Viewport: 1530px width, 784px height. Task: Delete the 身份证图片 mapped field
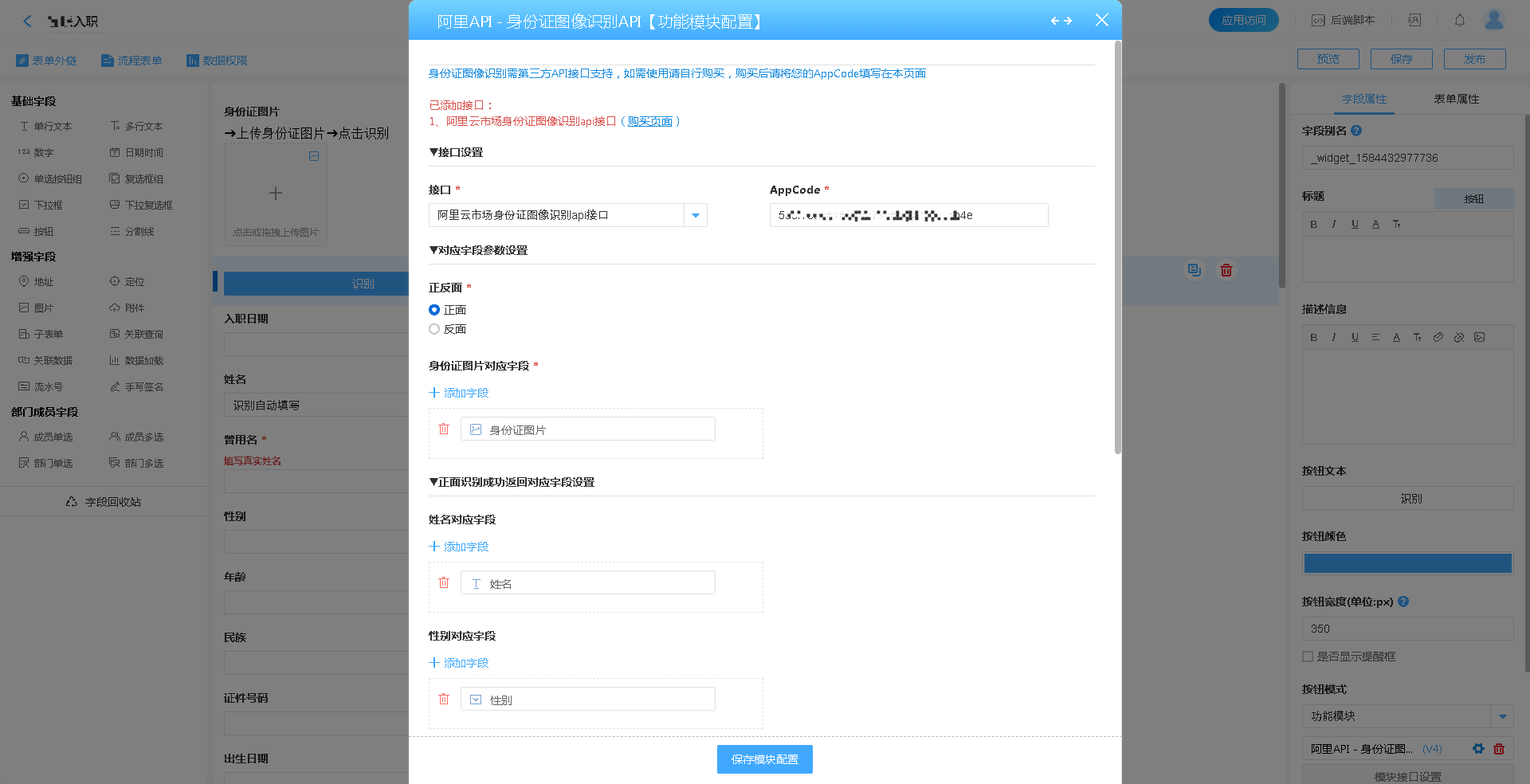[x=444, y=429]
